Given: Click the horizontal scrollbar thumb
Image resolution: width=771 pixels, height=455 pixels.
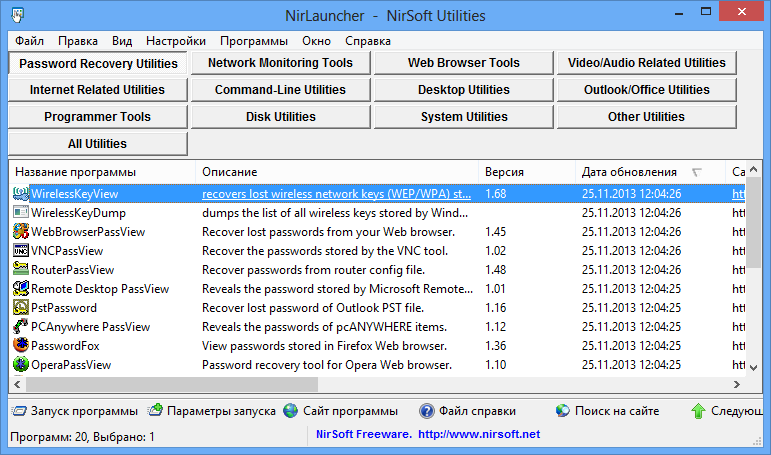Looking at the screenshot, I should point(172,385).
